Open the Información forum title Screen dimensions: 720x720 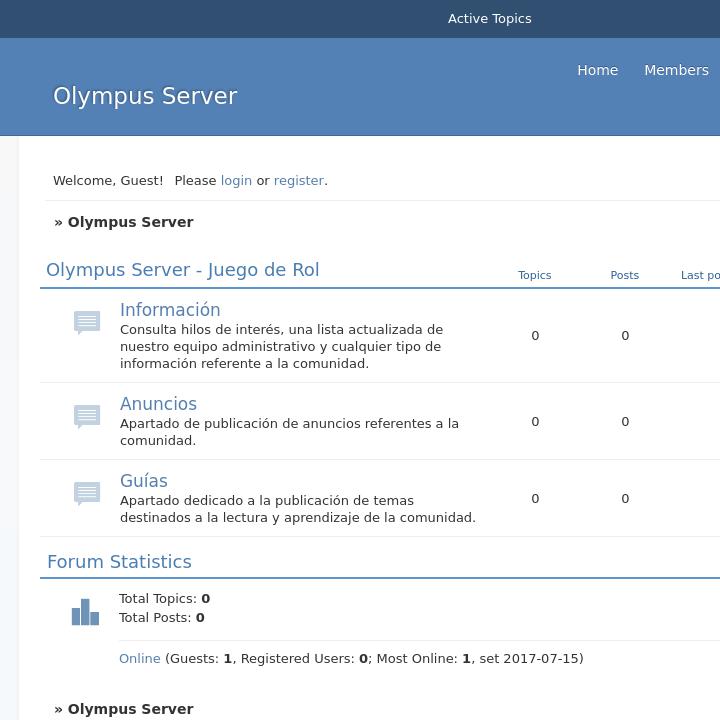coord(170,310)
